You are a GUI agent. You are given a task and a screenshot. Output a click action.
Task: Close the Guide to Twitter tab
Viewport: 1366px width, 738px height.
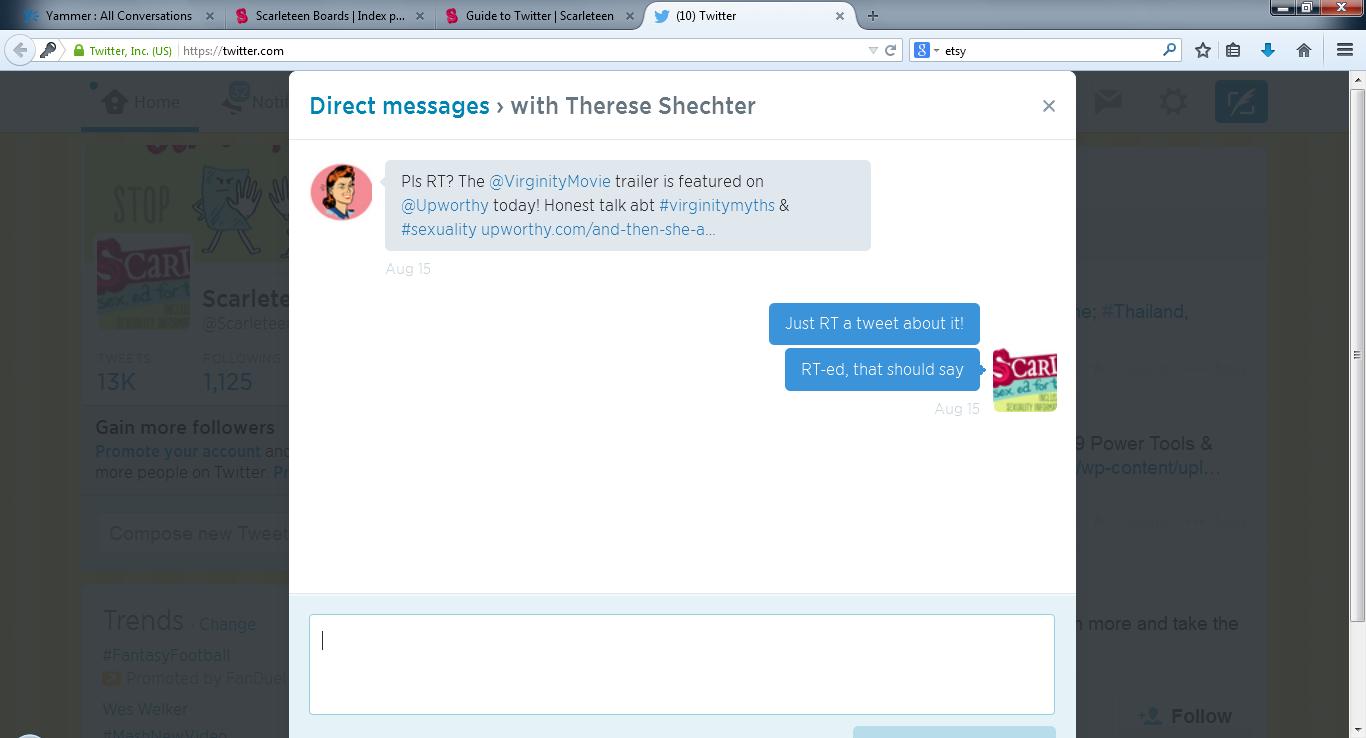pos(630,16)
